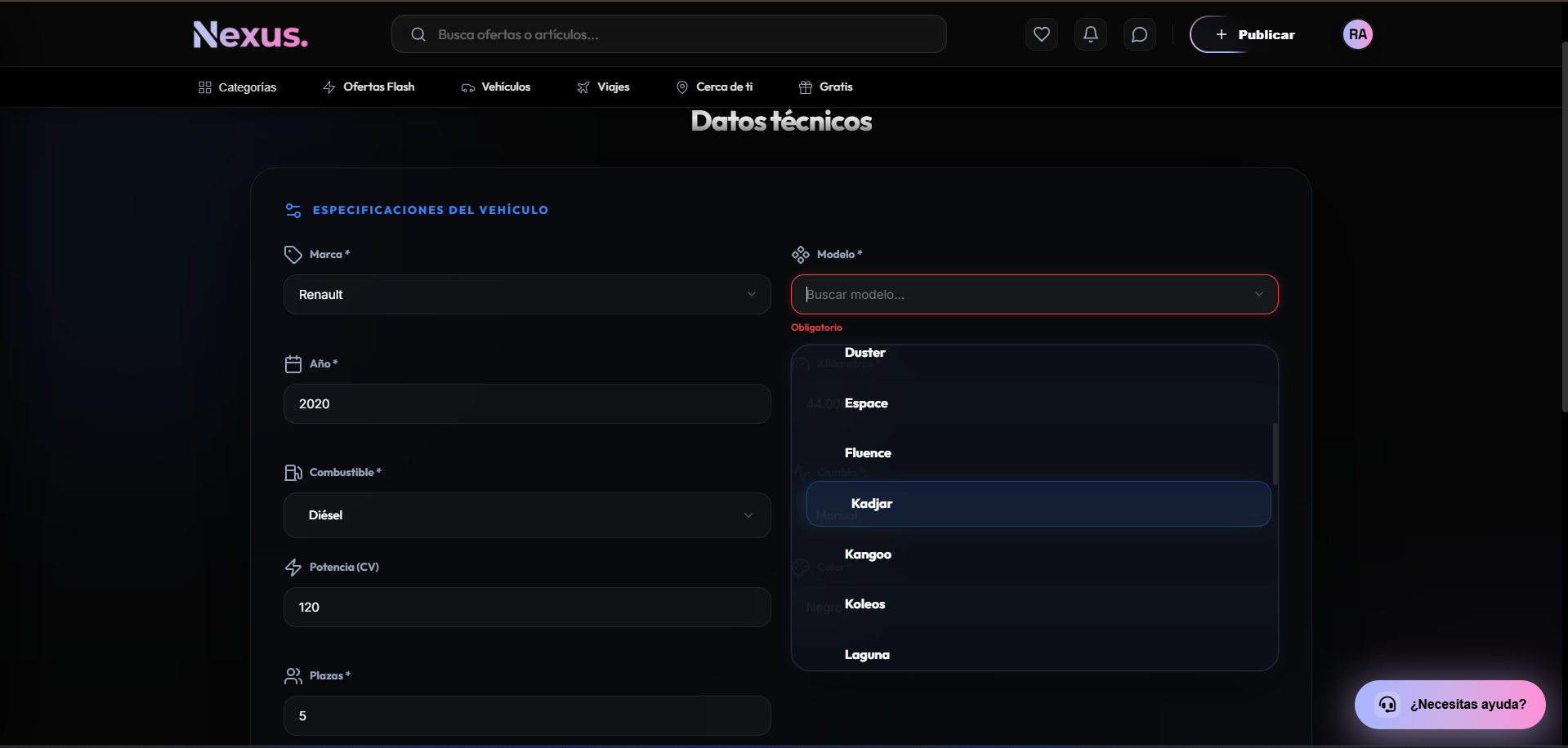This screenshot has height=748, width=1568.
Task: Click the Cerca de ti pin icon
Action: (x=682, y=87)
